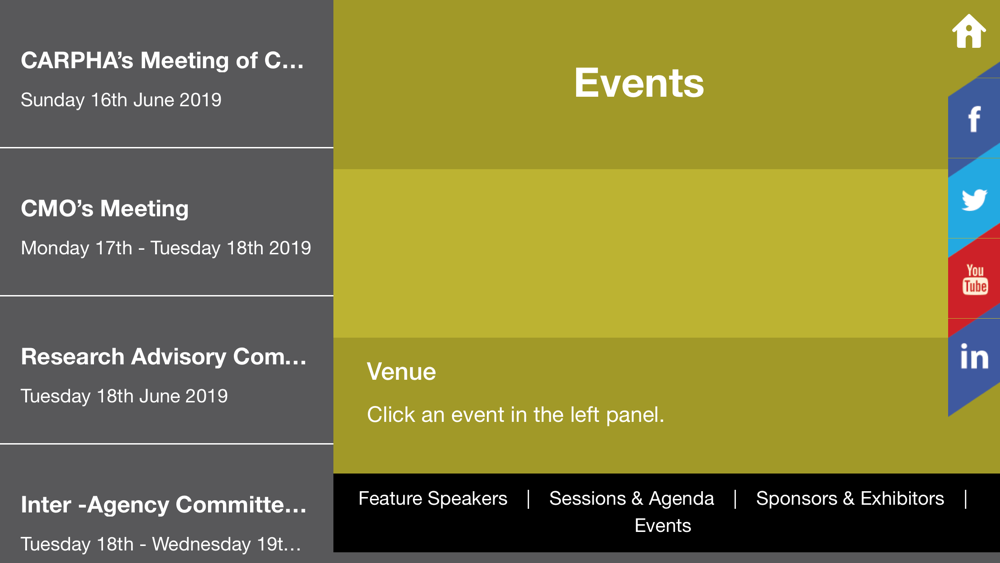Click the empty yellow banner above Venue
This screenshot has height=563, width=1000.
click(640, 253)
